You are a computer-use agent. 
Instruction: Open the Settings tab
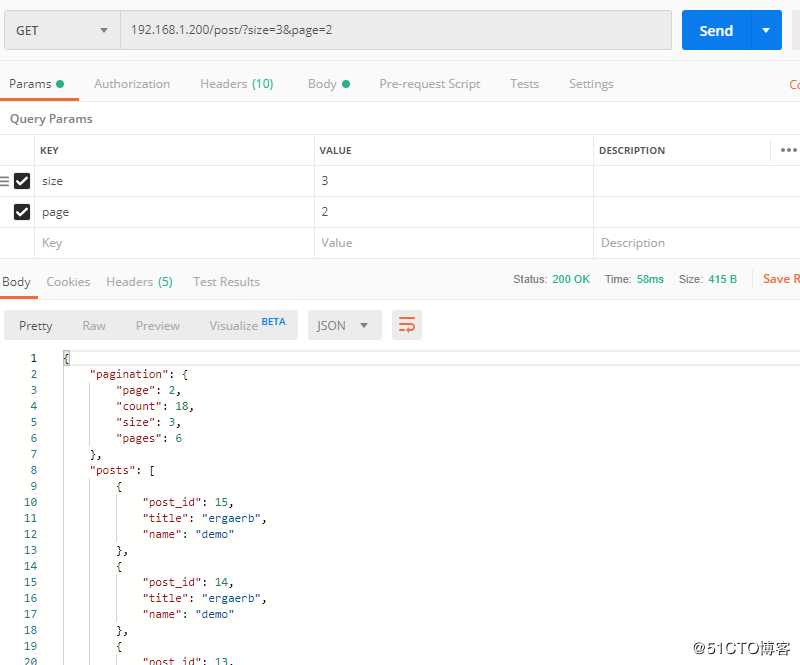(591, 84)
